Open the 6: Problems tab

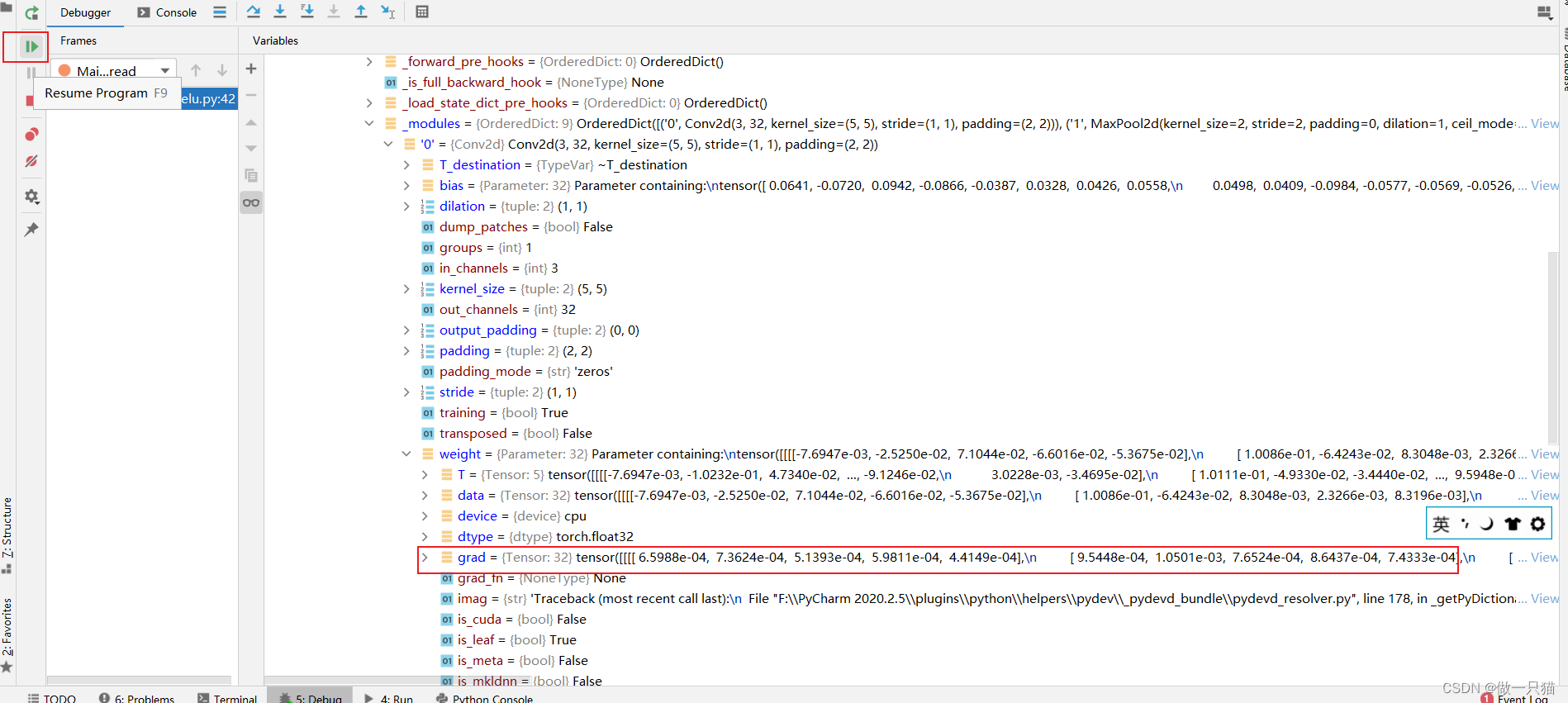[x=137, y=698]
